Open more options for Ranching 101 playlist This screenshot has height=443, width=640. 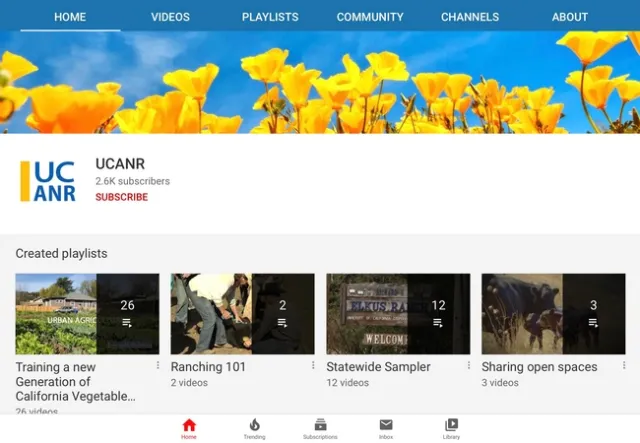[x=313, y=366]
